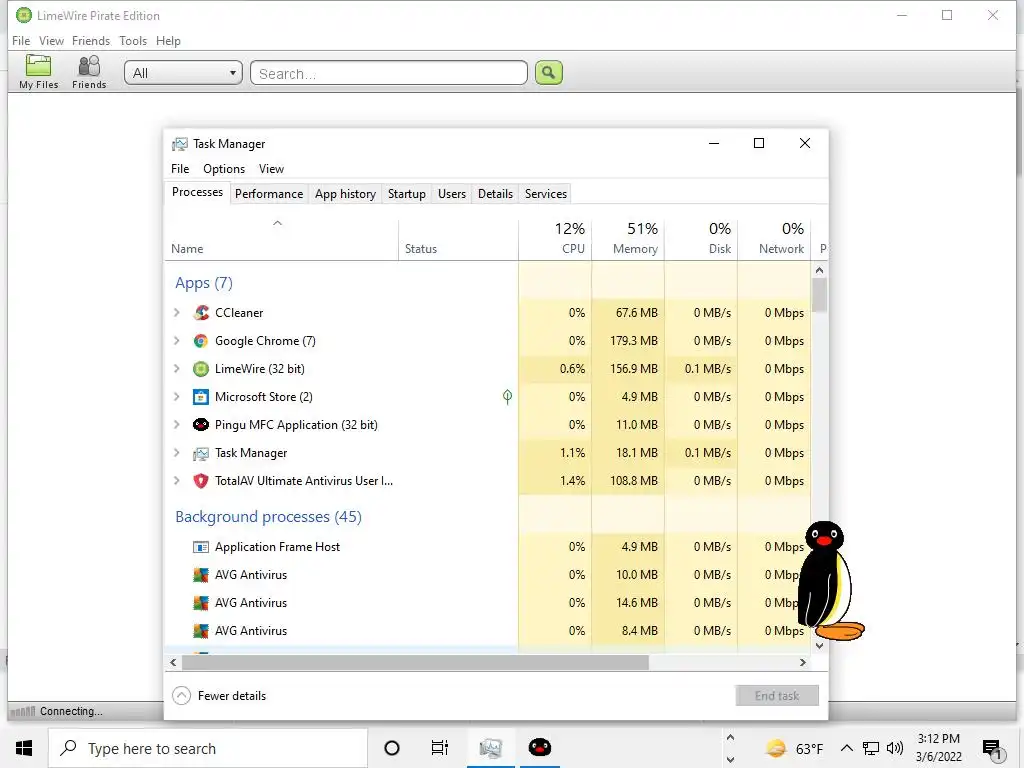Viewport: 1024px width, 768px height.
Task: Click Pingu taskbar icon
Action: pyautogui.click(x=539, y=748)
